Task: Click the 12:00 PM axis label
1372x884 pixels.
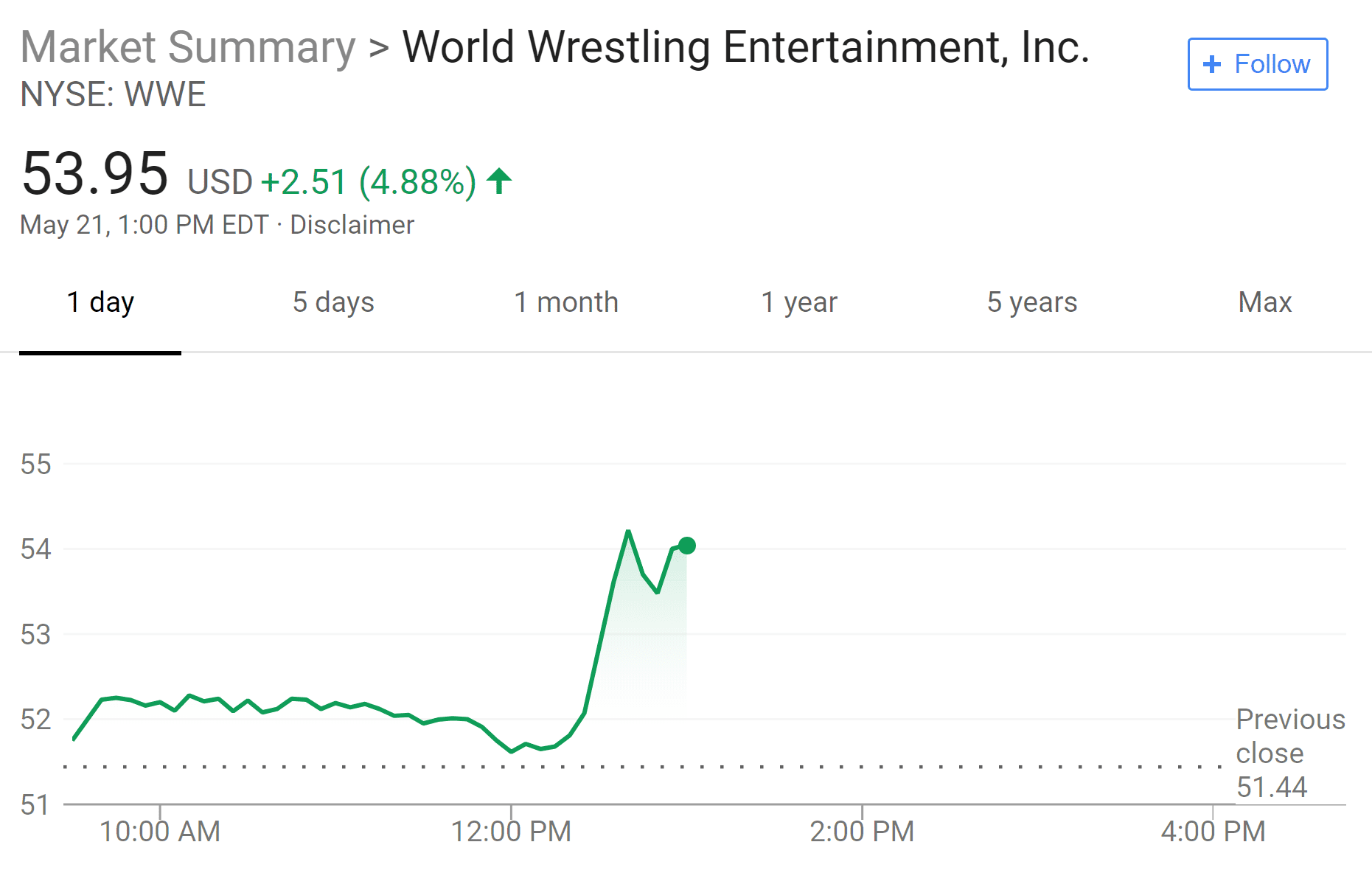Action: tap(511, 832)
